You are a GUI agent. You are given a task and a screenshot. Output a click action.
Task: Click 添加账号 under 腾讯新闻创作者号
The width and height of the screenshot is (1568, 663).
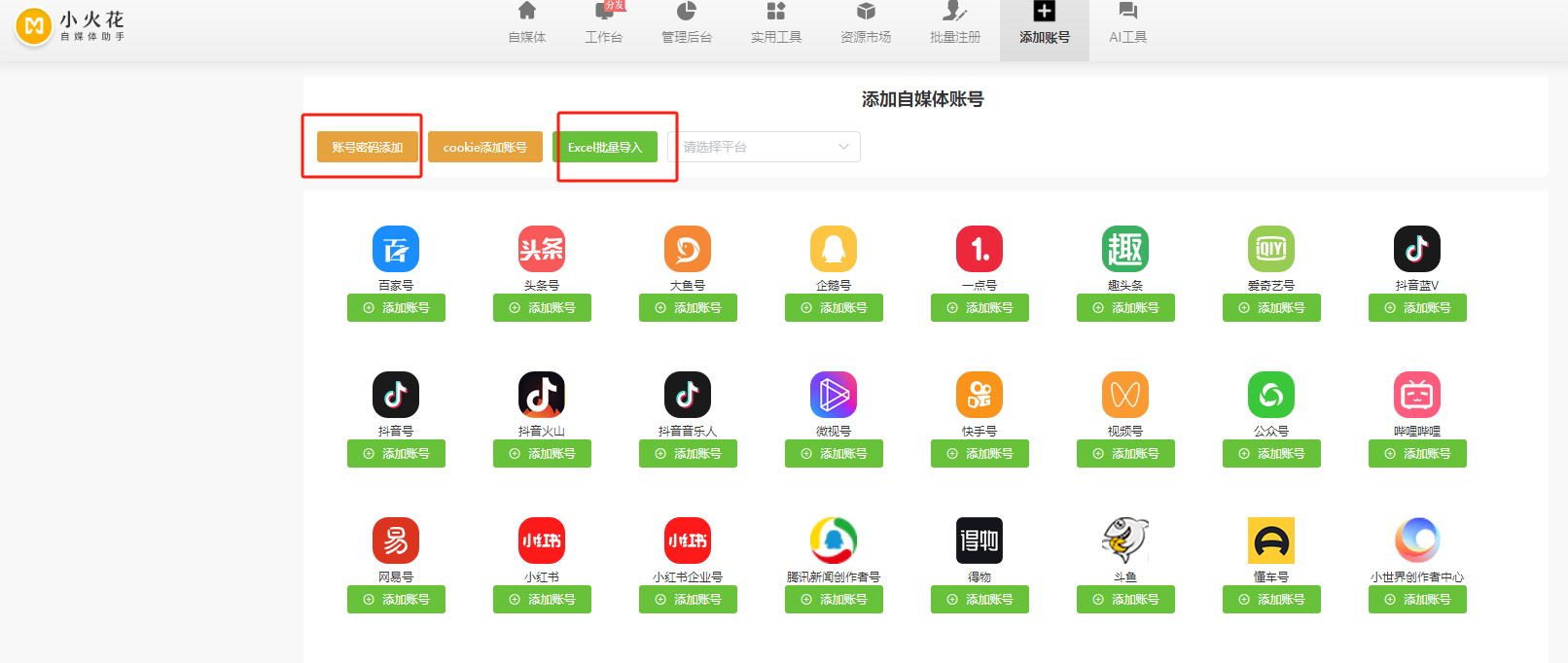834,599
